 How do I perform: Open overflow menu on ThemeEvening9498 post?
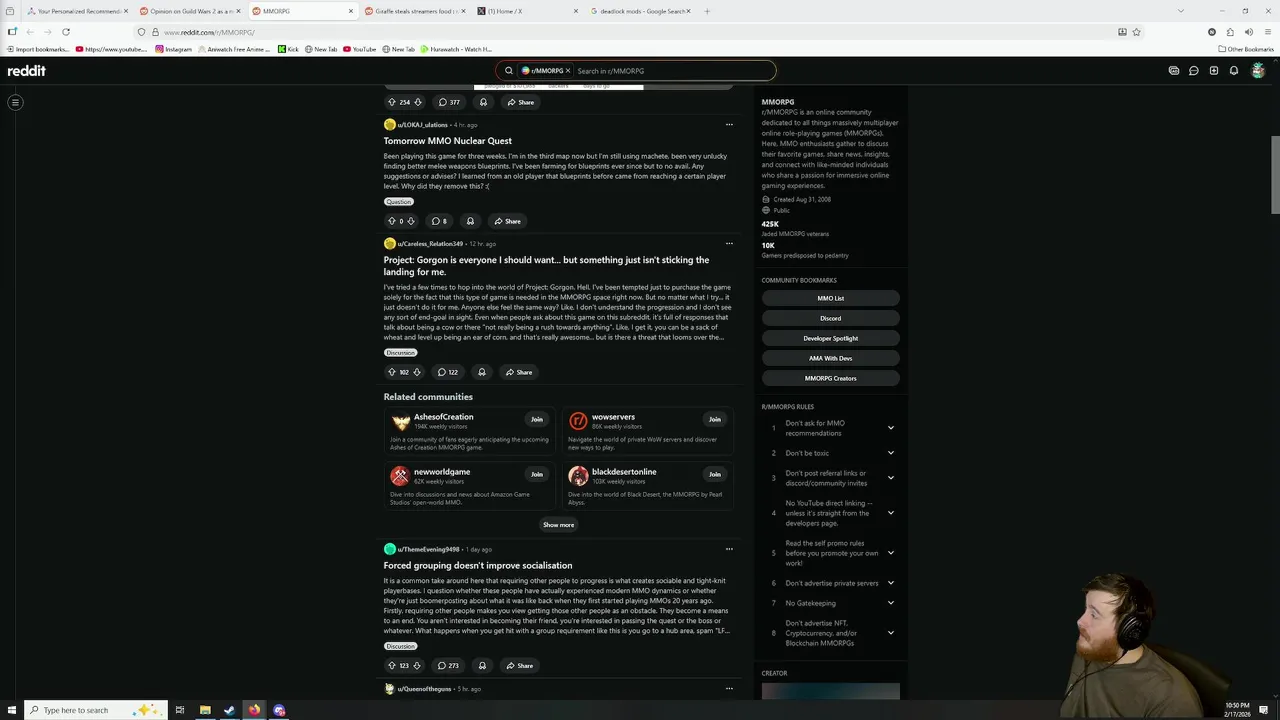[x=729, y=549]
